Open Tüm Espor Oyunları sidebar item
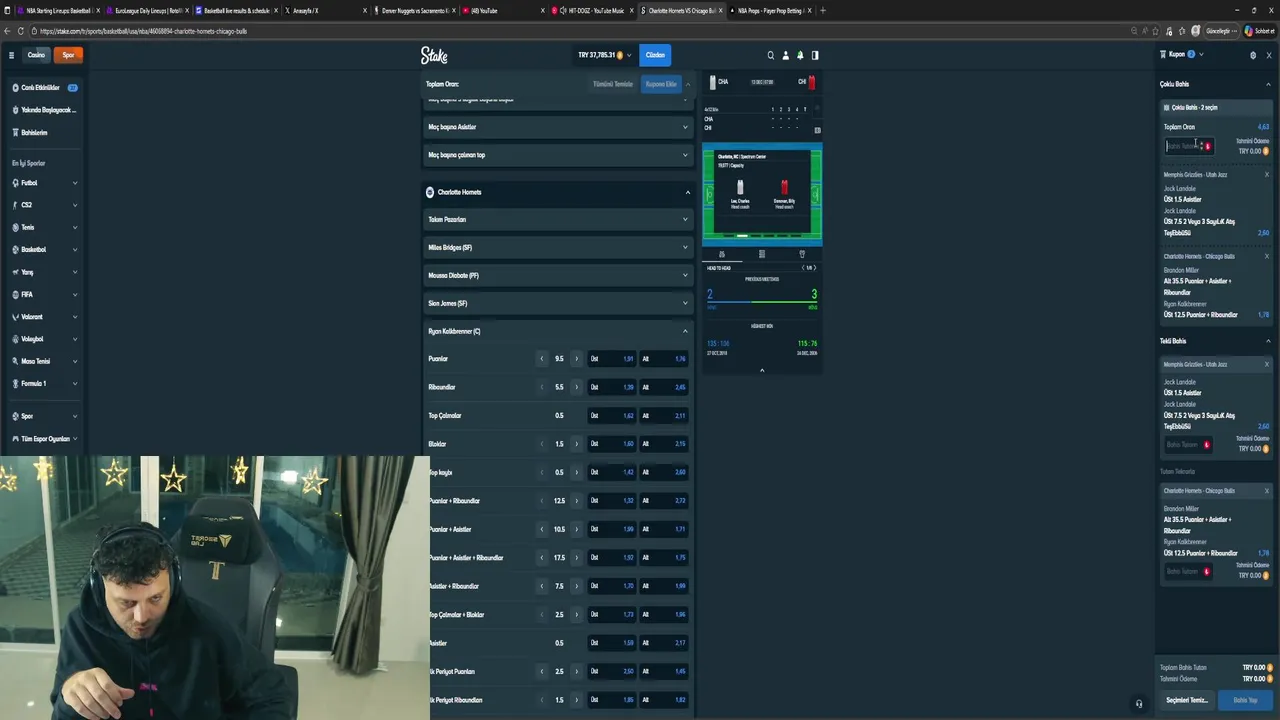Screen dimensions: 1280x720 pyautogui.click(x=45, y=439)
